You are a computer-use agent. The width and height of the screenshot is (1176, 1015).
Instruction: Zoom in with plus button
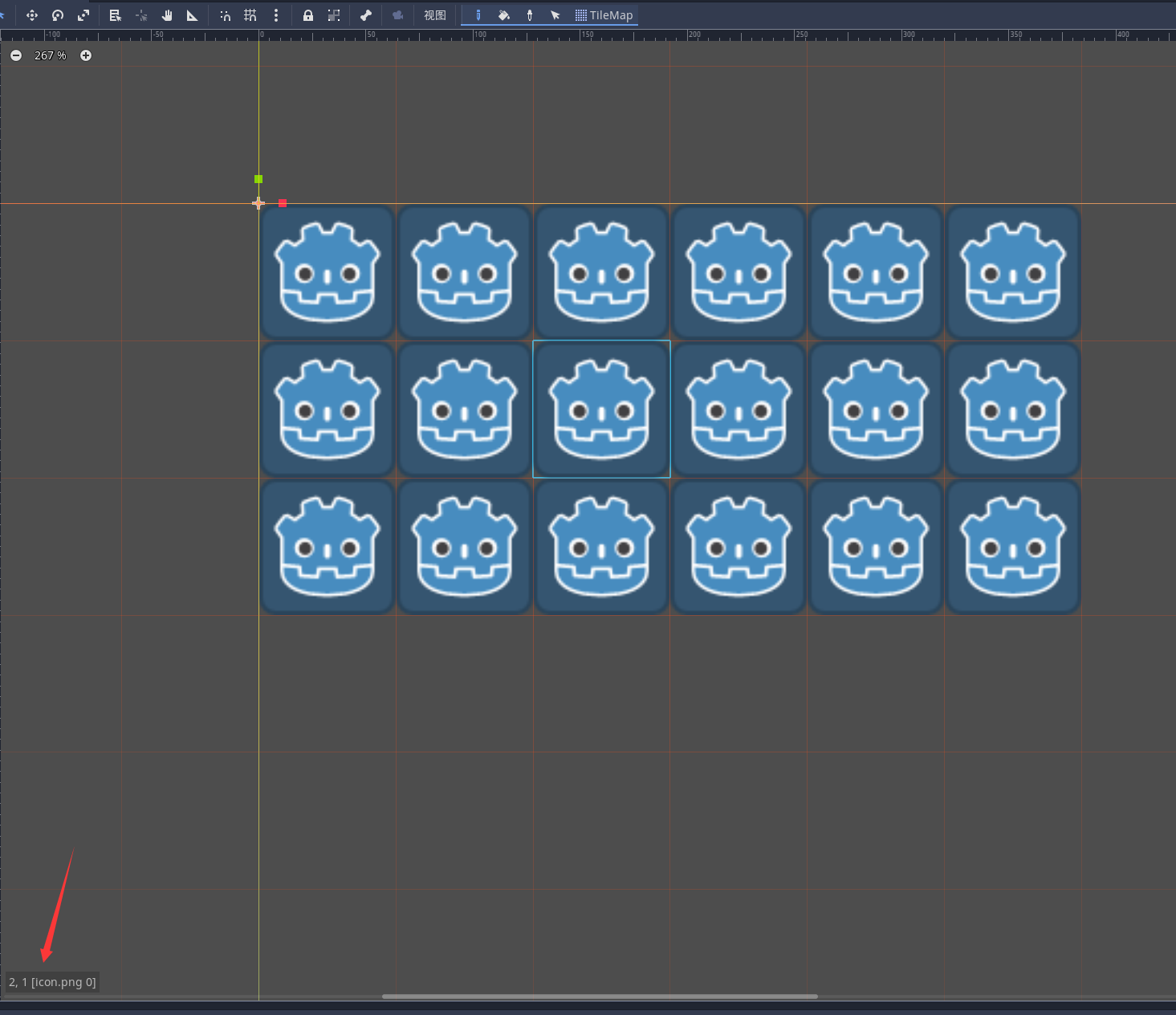tap(86, 55)
